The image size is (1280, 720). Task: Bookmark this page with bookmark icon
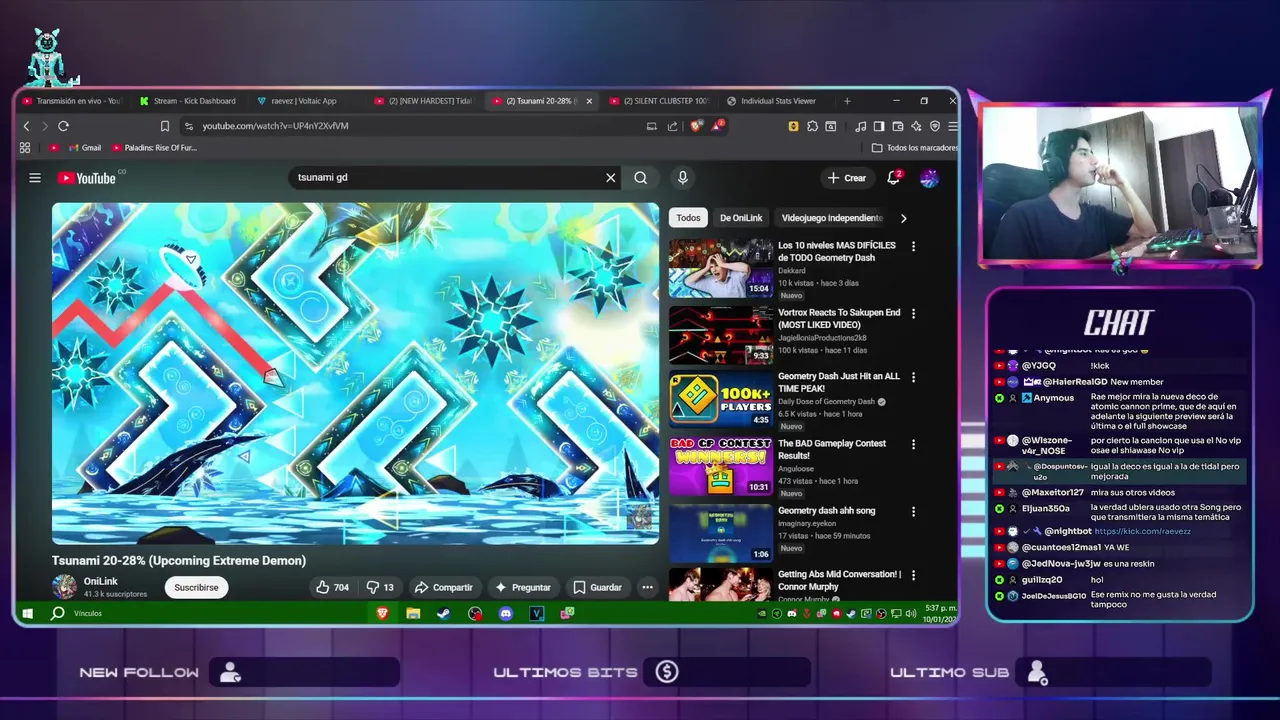165,126
